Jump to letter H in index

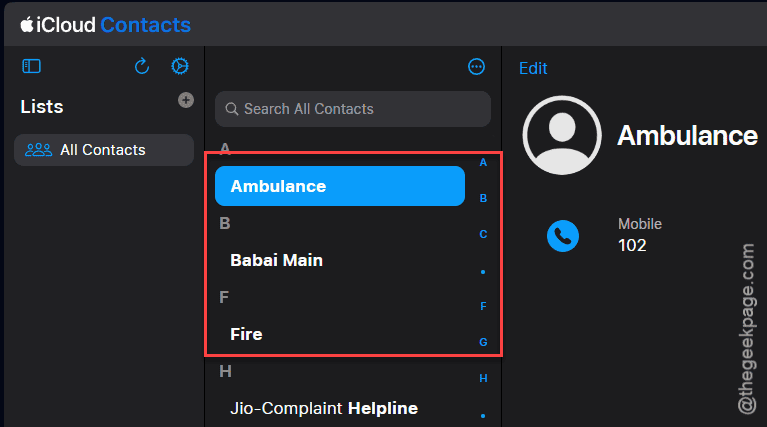click(483, 378)
